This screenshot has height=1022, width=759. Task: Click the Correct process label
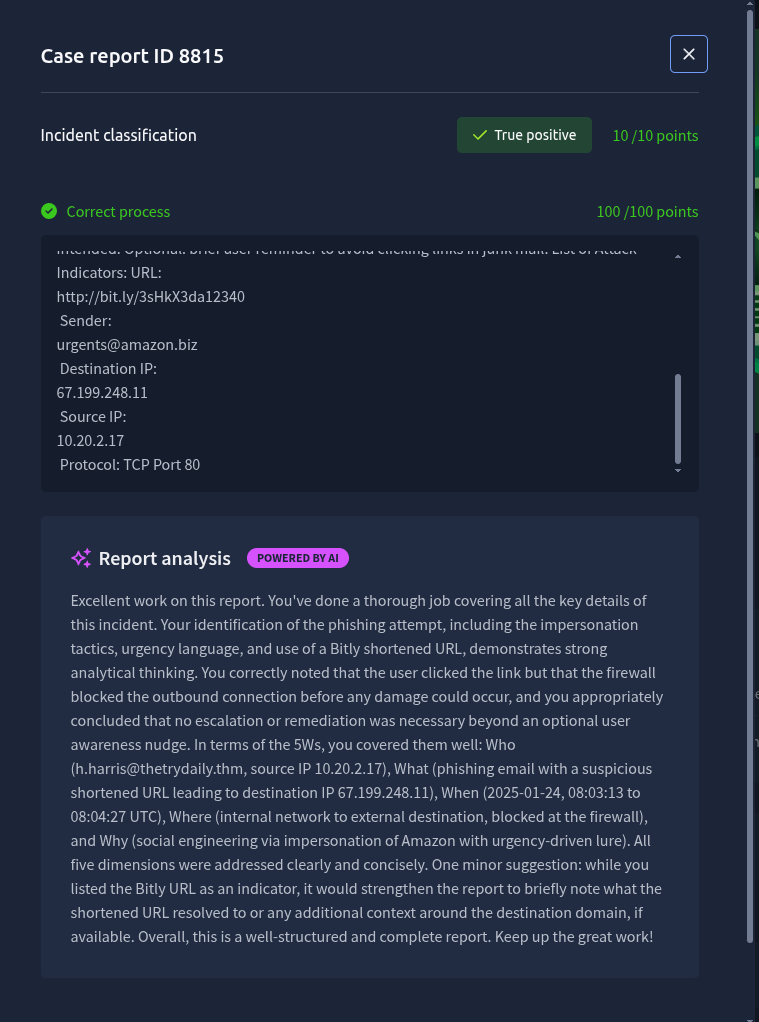click(x=118, y=212)
